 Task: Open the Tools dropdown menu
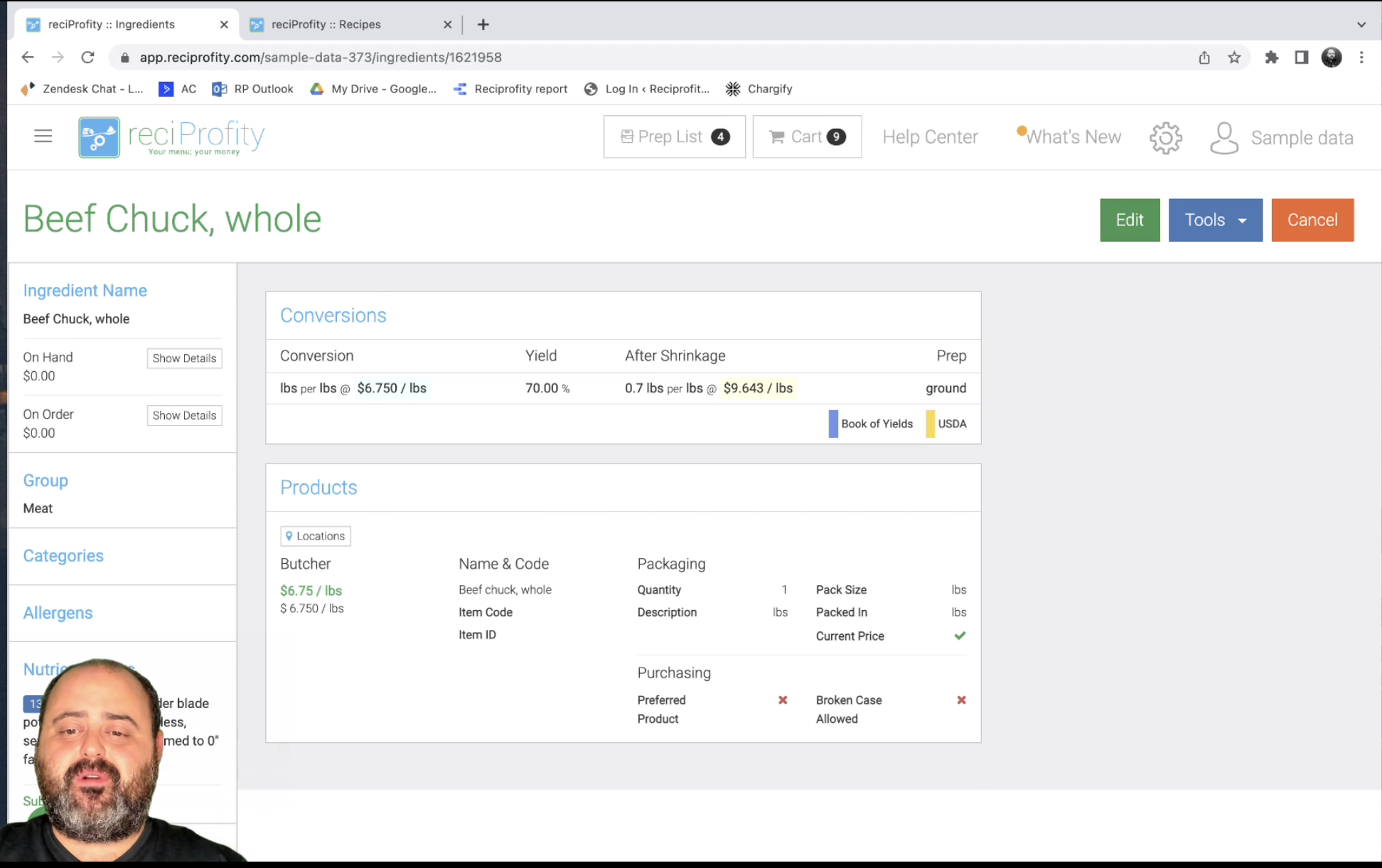tap(1215, 220)
